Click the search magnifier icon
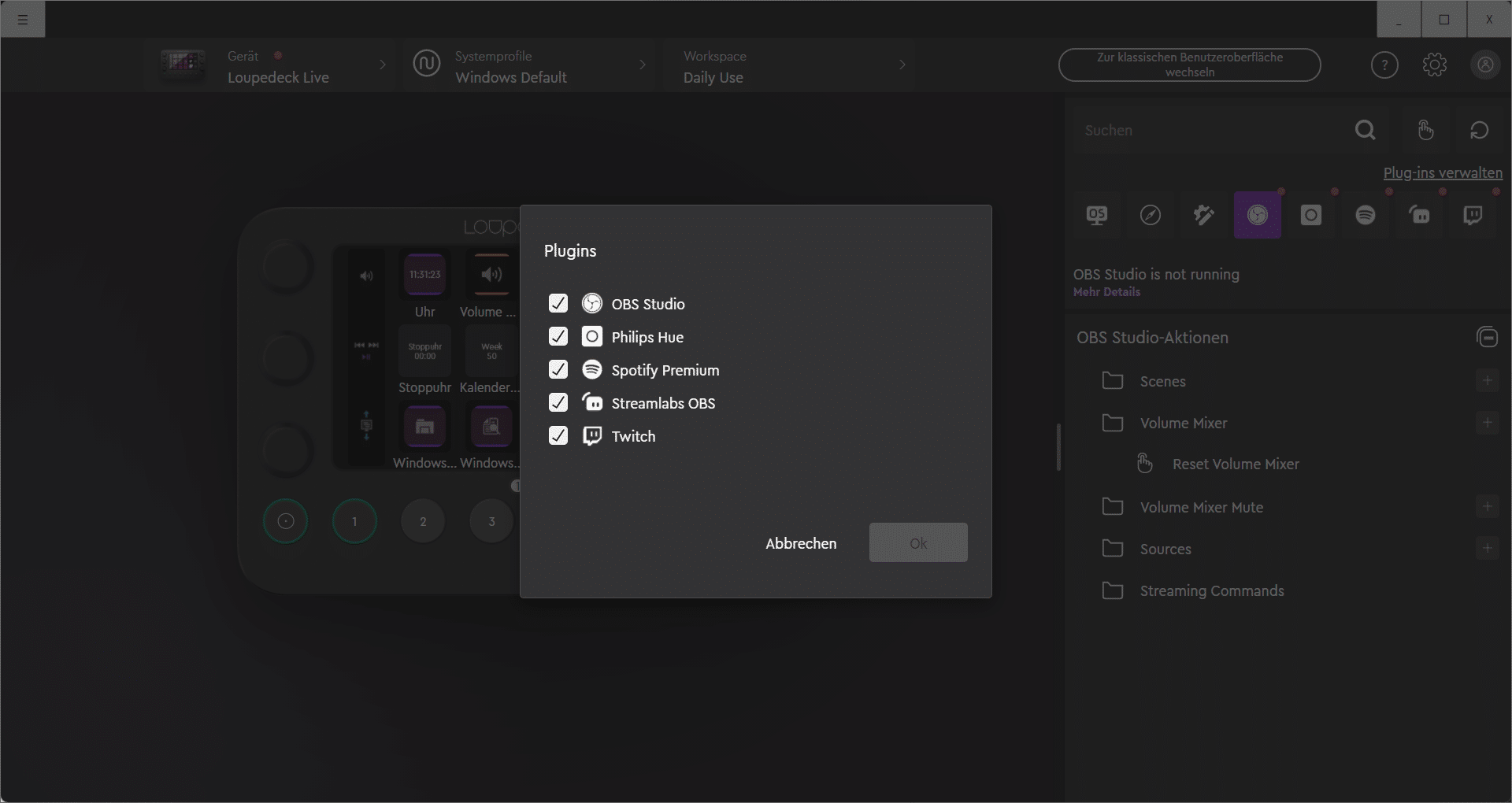This screenshot has width=1512, height=803. [1366, 130]
